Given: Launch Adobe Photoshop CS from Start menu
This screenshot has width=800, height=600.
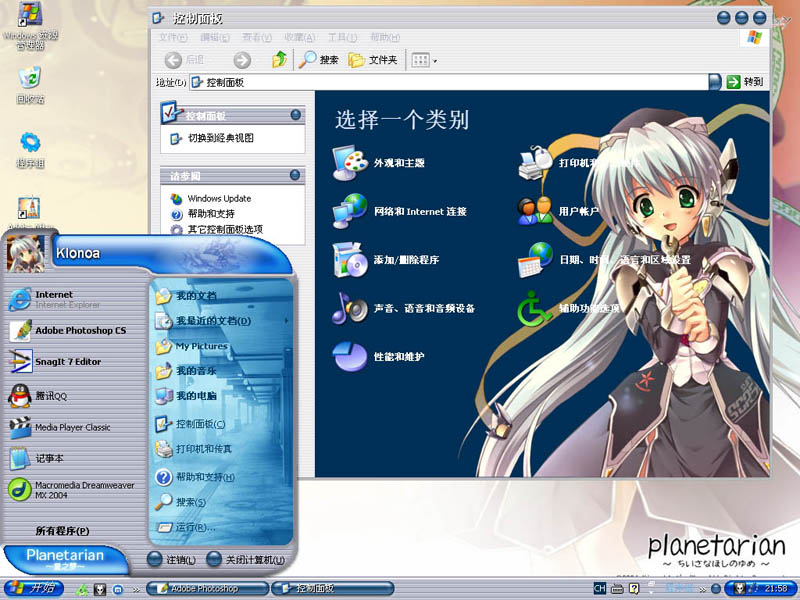Looking at the screenshot, I should coord(76,331).
